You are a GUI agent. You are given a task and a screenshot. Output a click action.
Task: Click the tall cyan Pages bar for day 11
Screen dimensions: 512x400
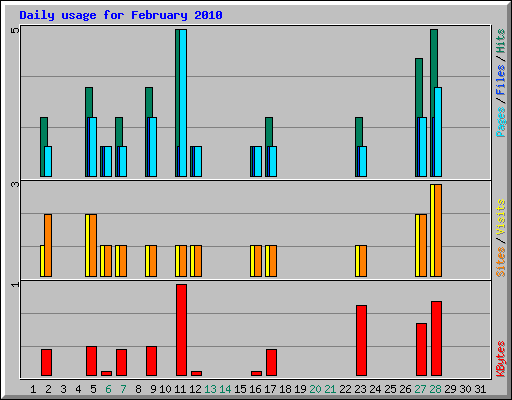(183, 103)
